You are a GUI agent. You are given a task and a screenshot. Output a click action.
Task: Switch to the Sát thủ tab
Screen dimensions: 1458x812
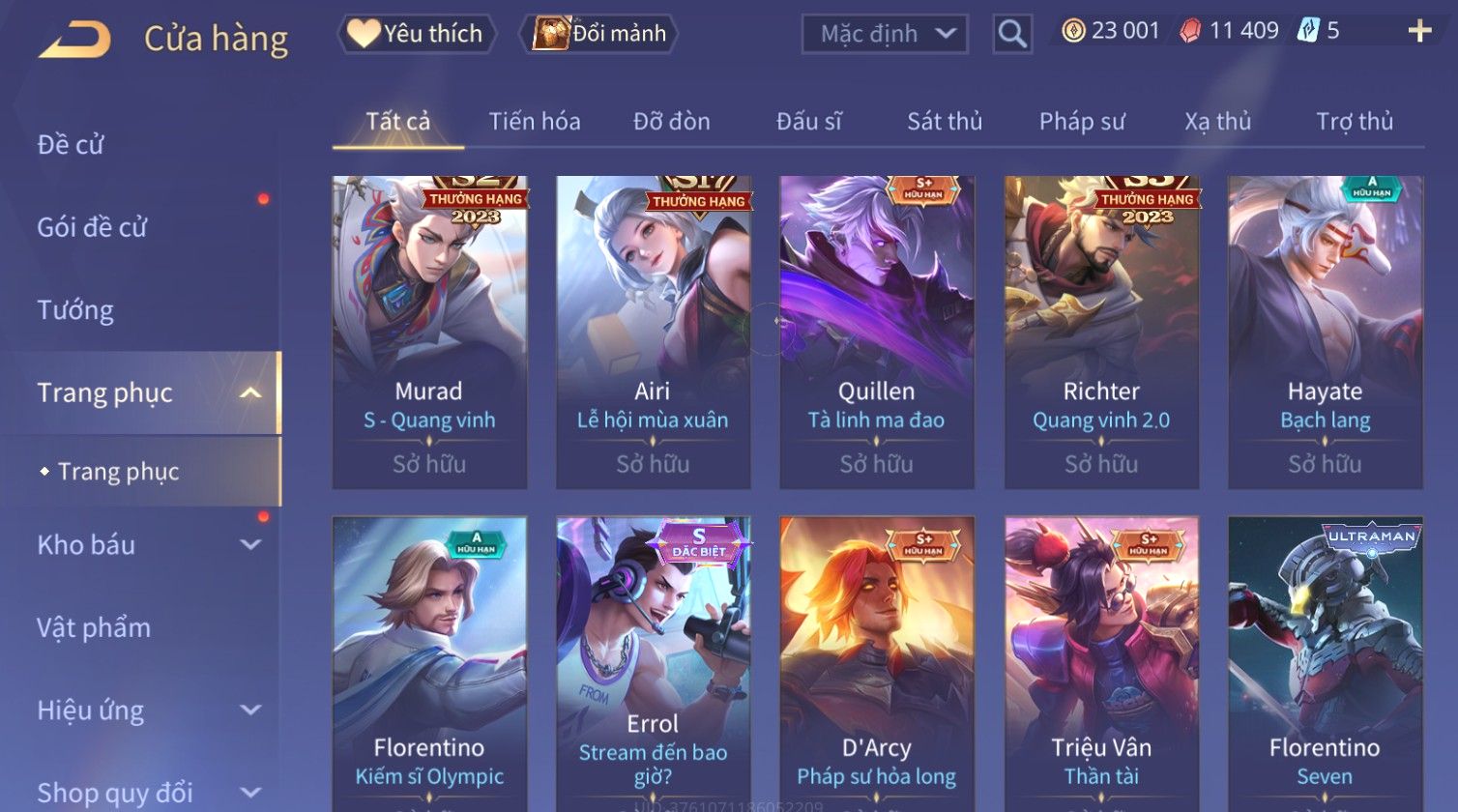click(x=944, y=122)
